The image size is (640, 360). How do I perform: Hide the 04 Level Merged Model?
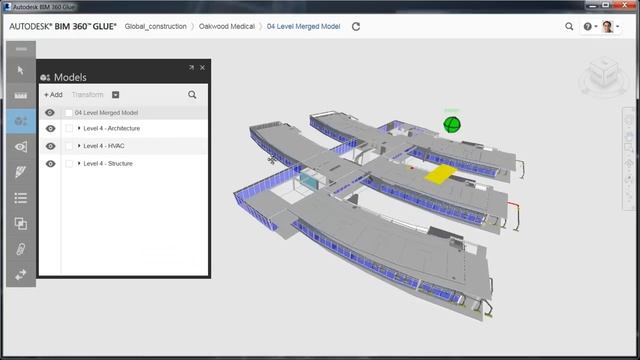coord(50,113)
